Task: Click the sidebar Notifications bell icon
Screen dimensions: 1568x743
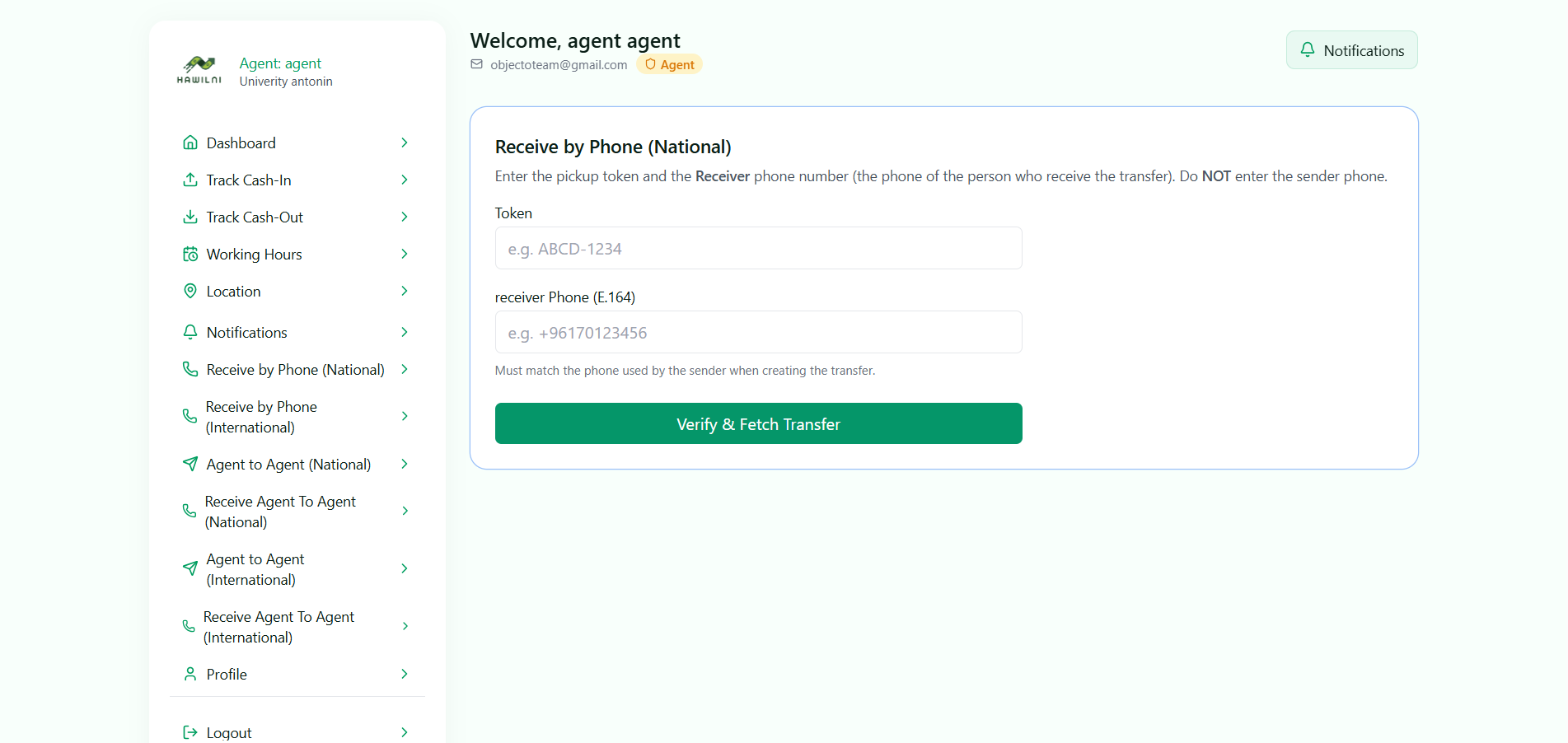Action: click(190, 332)
